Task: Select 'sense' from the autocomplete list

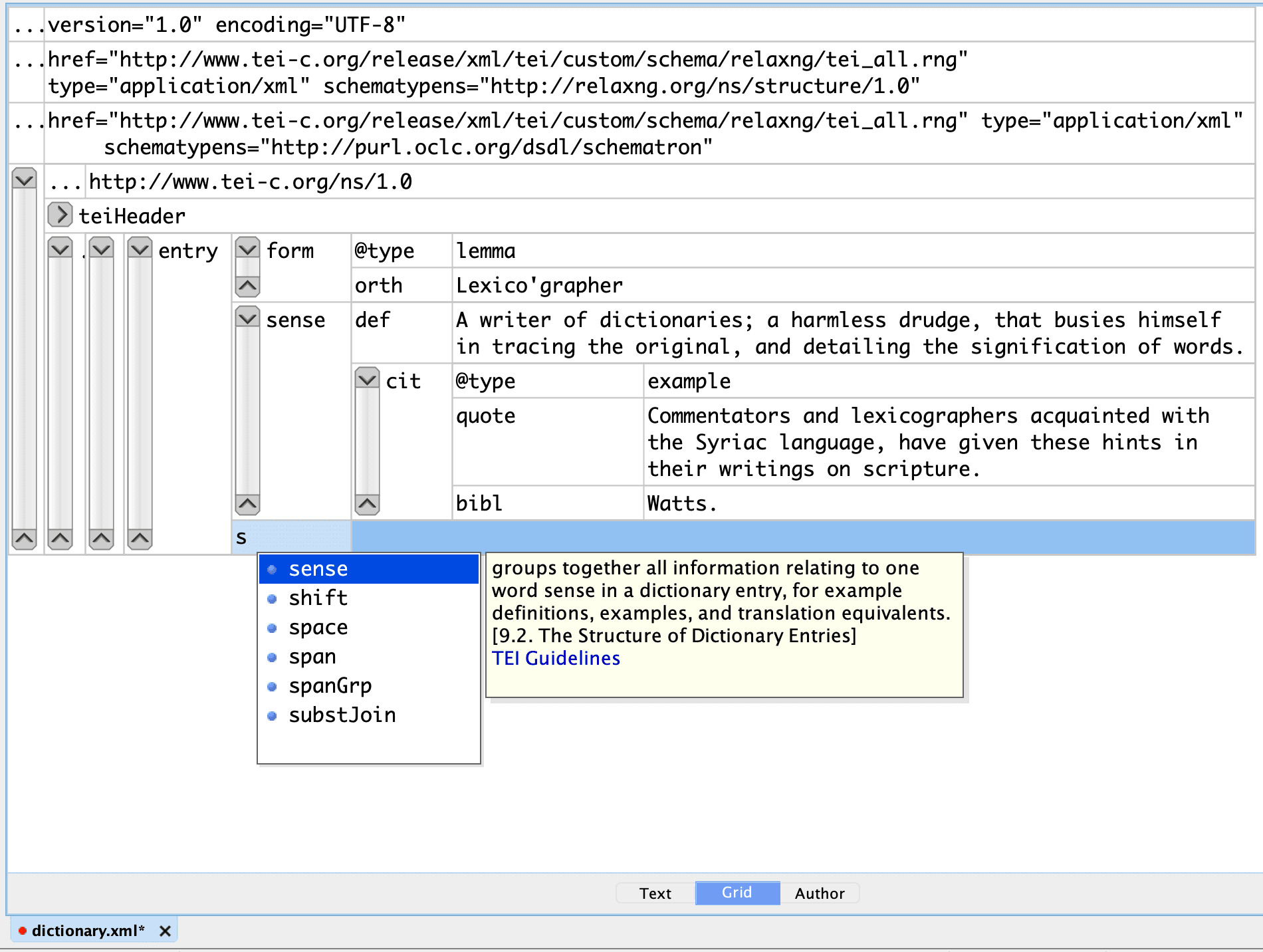Action: coord(318,569)
